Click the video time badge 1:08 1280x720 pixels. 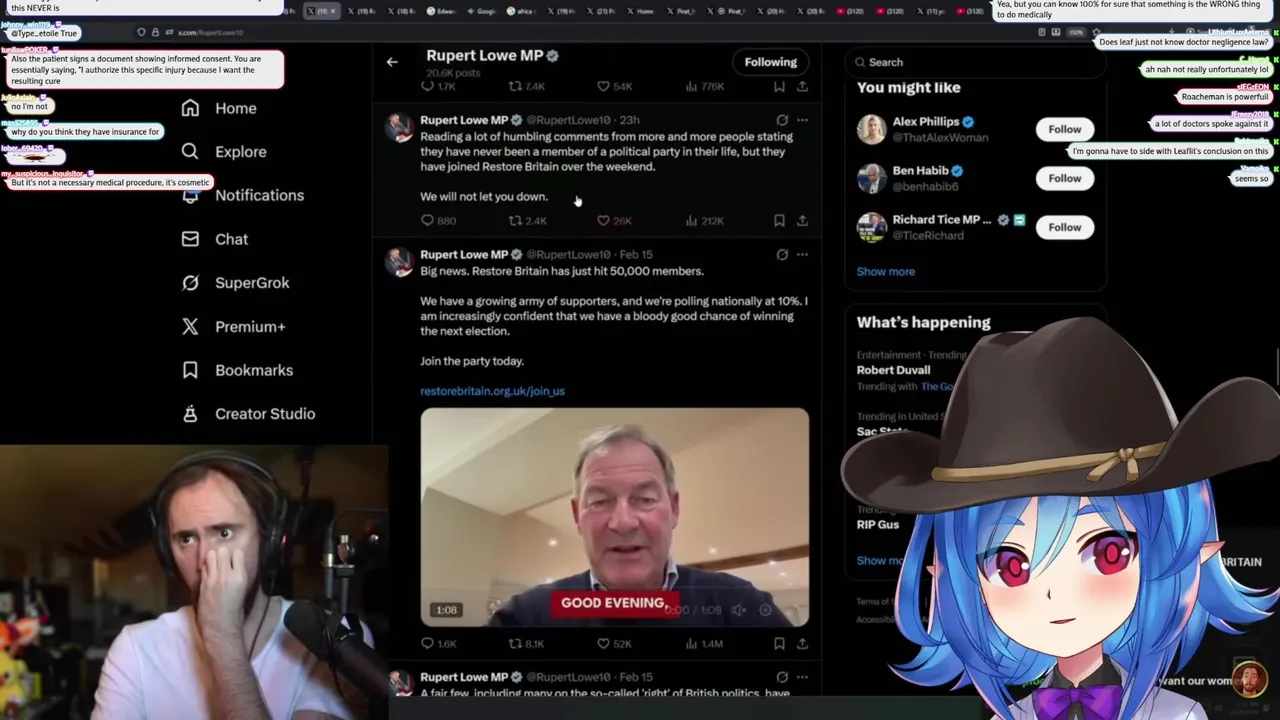coord(446,610)
